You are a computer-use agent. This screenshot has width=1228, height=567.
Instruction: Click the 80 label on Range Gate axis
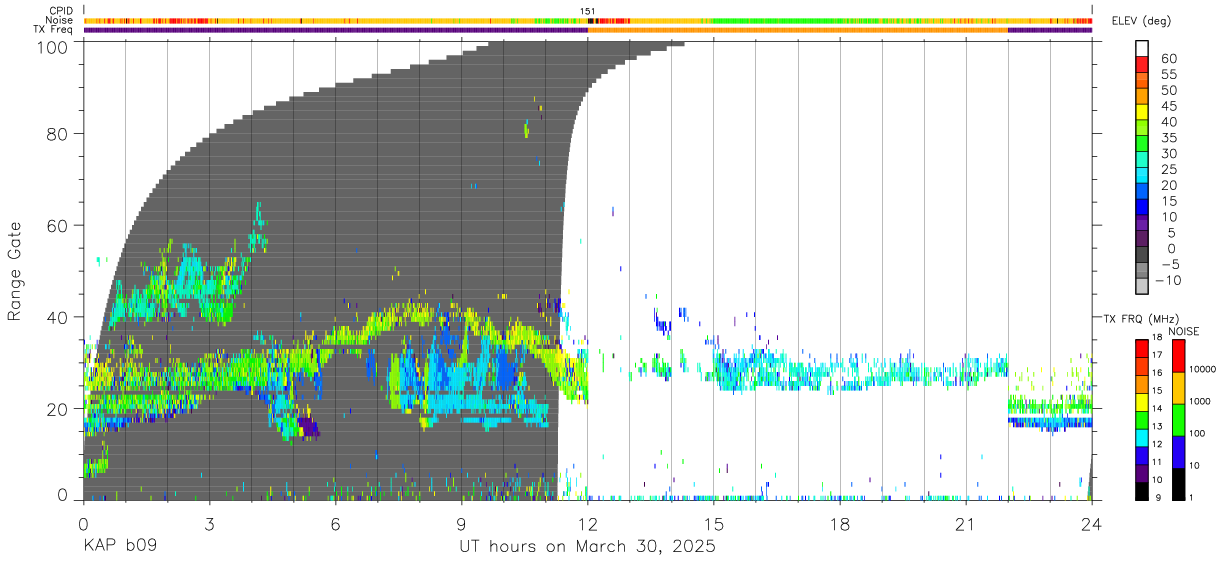pyautogui.click(x=58, y=134)
